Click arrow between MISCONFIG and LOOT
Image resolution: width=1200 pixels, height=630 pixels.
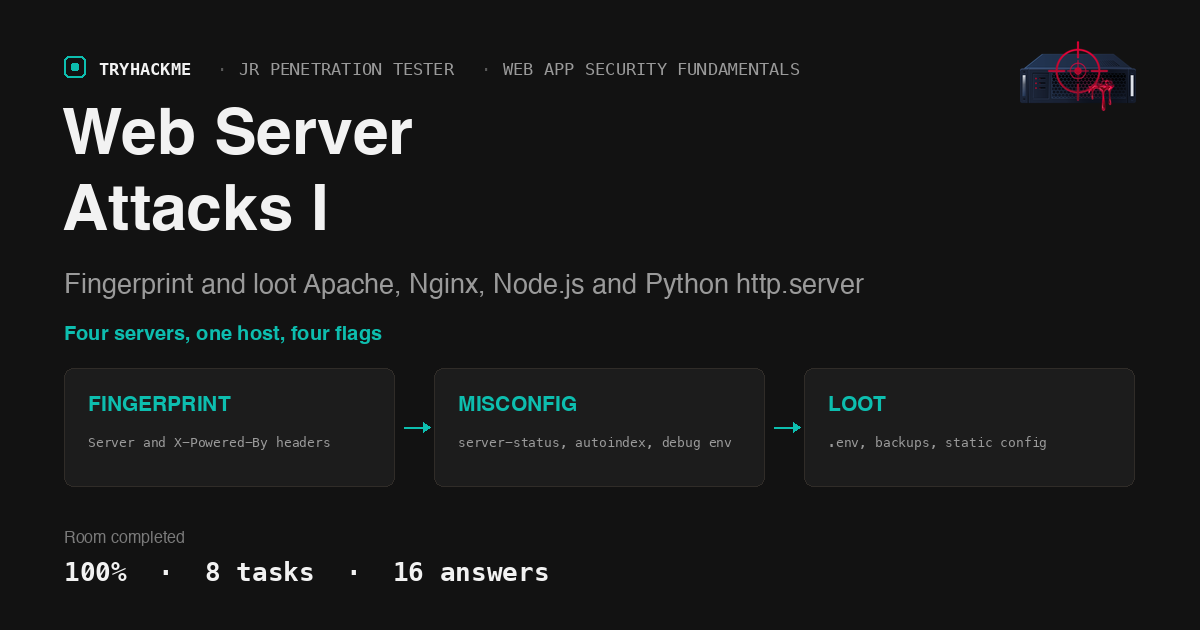(787, 428)
